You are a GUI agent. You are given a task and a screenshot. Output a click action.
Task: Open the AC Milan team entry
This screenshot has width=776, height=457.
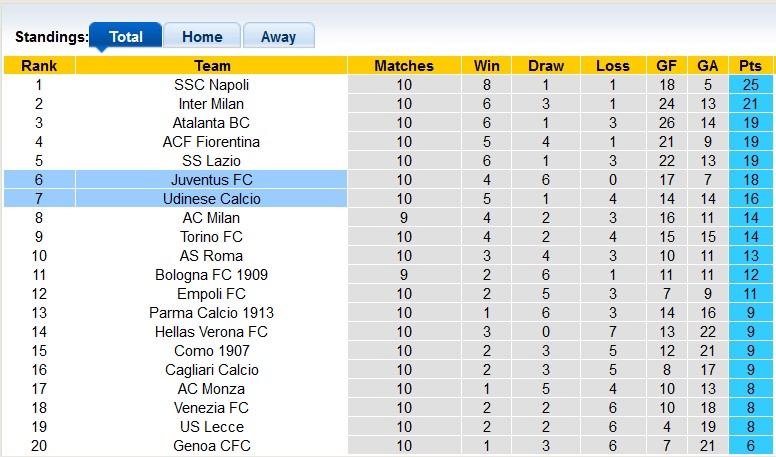211,218
